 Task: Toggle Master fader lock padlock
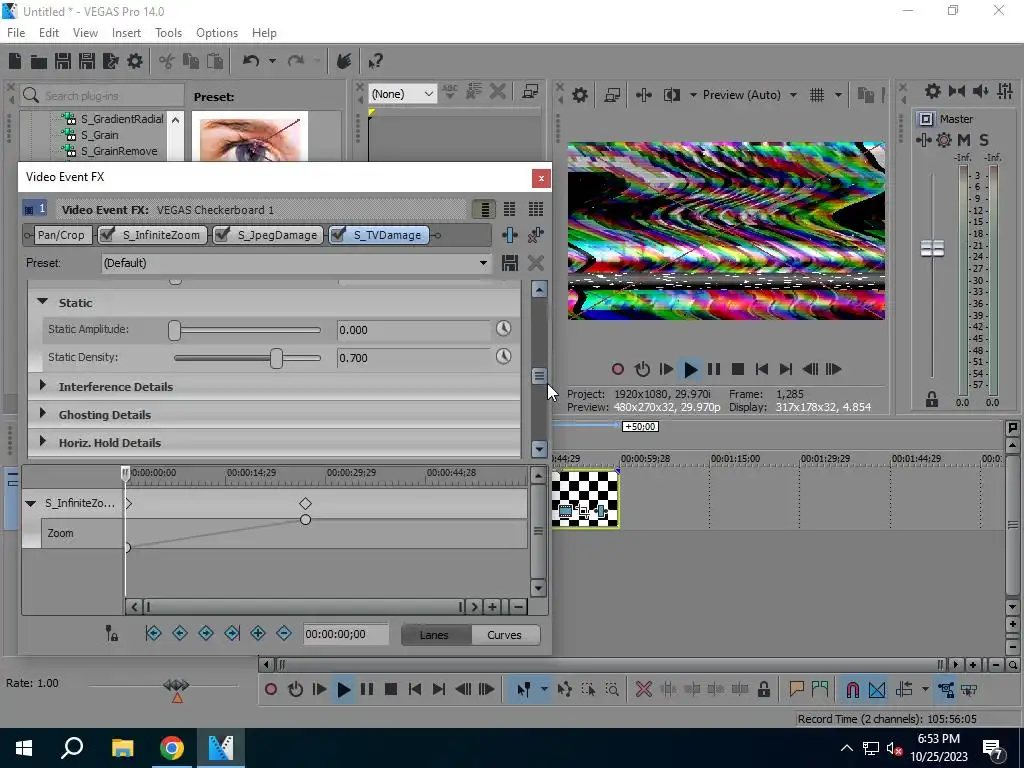click(x=932, y=400)
